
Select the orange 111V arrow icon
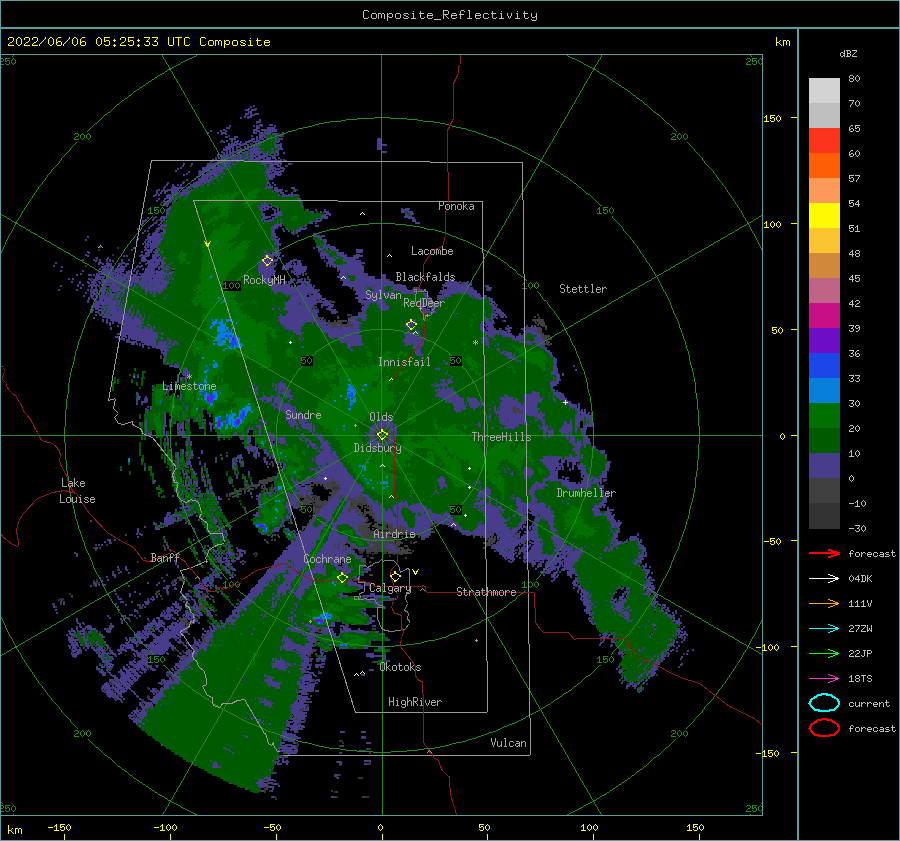pos(824,603)
